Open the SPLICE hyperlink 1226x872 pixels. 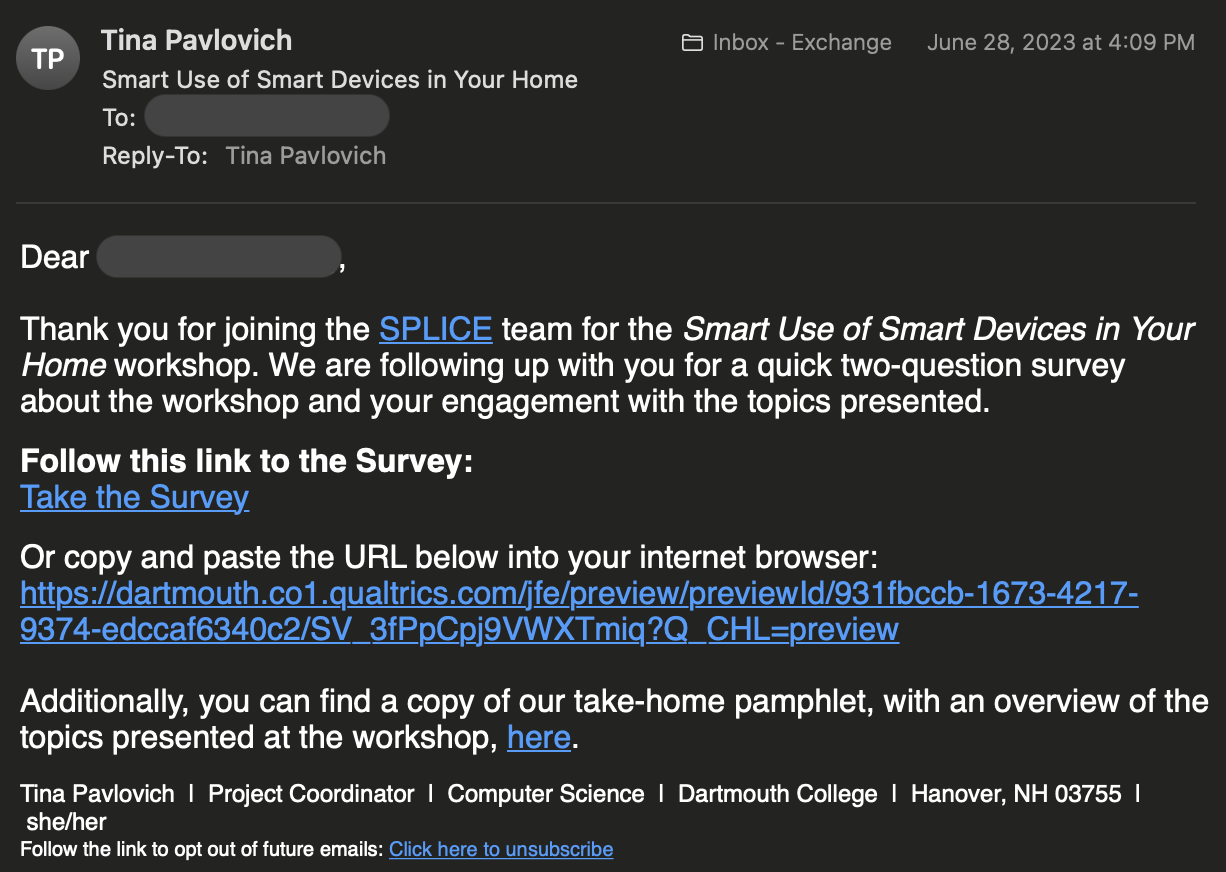(x=435, y=328)
